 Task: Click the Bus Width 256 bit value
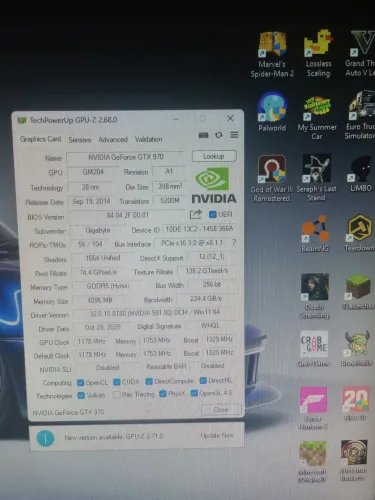(x=212, y=284)
